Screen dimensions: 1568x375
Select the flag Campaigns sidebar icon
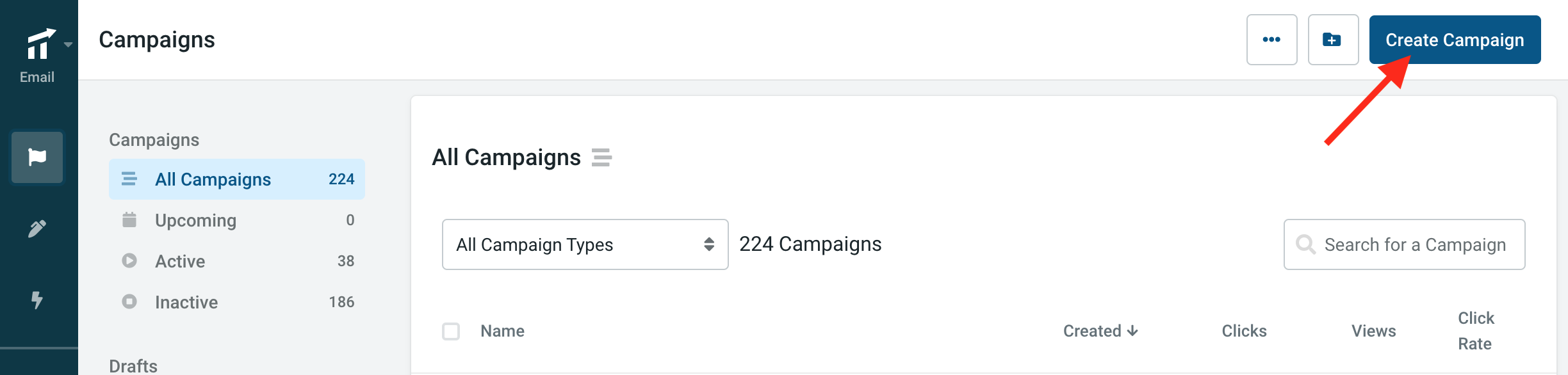click(37, 157)
